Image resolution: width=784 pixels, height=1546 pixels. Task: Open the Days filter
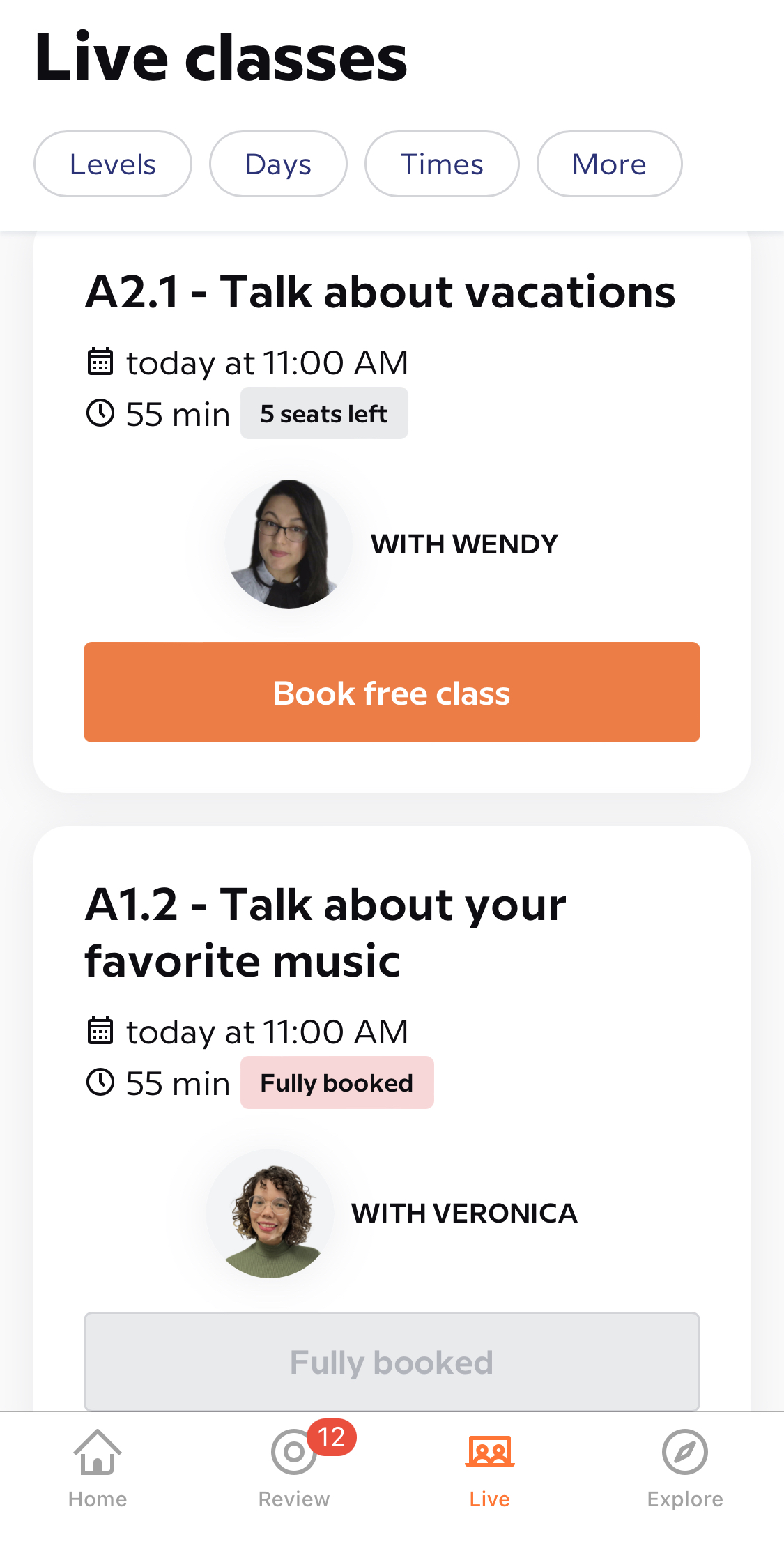click(278, 164)
